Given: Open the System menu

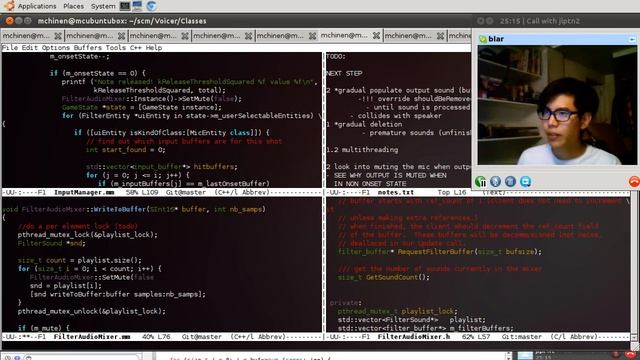Looking at the screenshot, I should point(103,6).
